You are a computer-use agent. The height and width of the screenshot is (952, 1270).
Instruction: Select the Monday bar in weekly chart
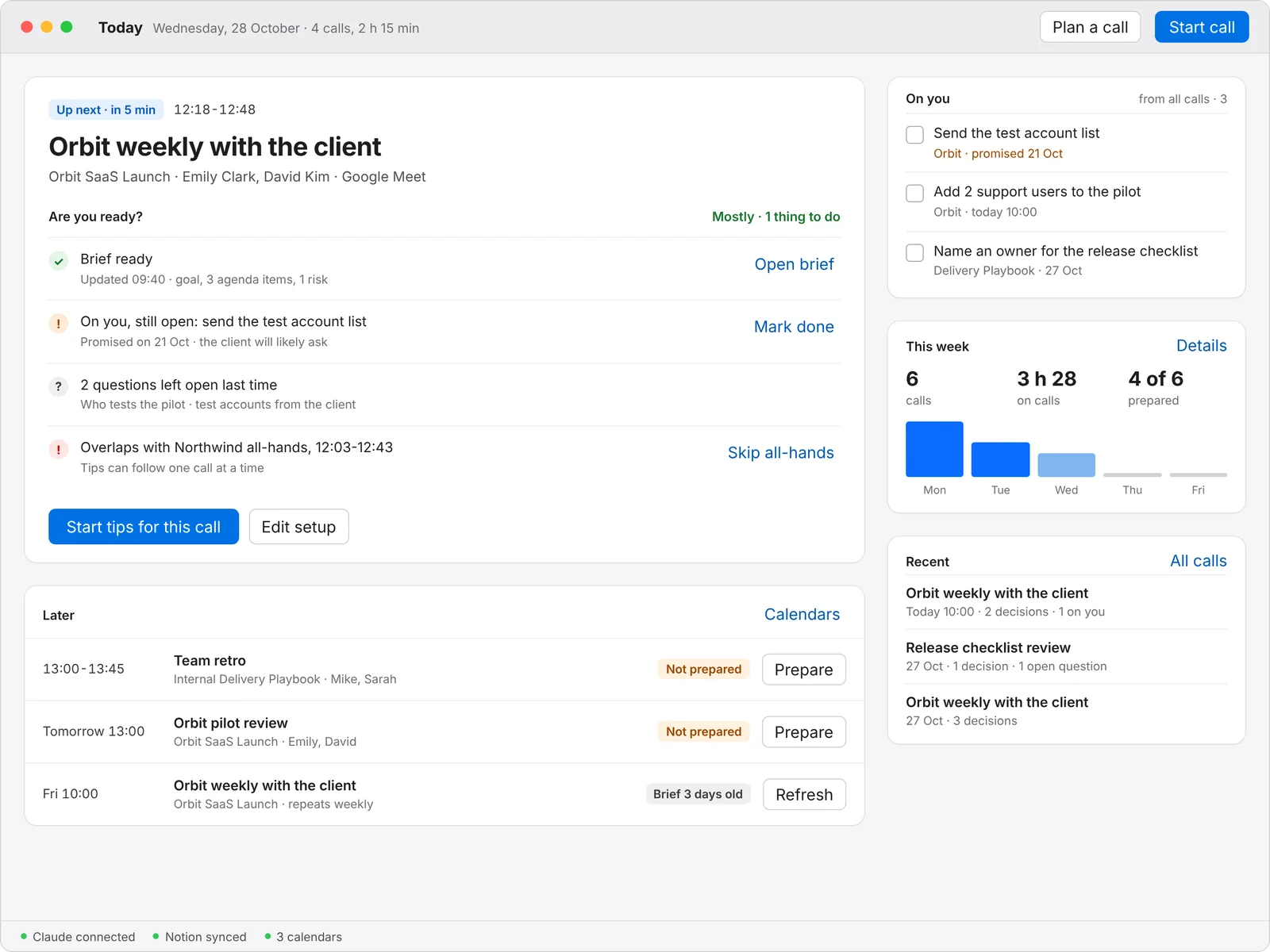(x=934, y=449)
